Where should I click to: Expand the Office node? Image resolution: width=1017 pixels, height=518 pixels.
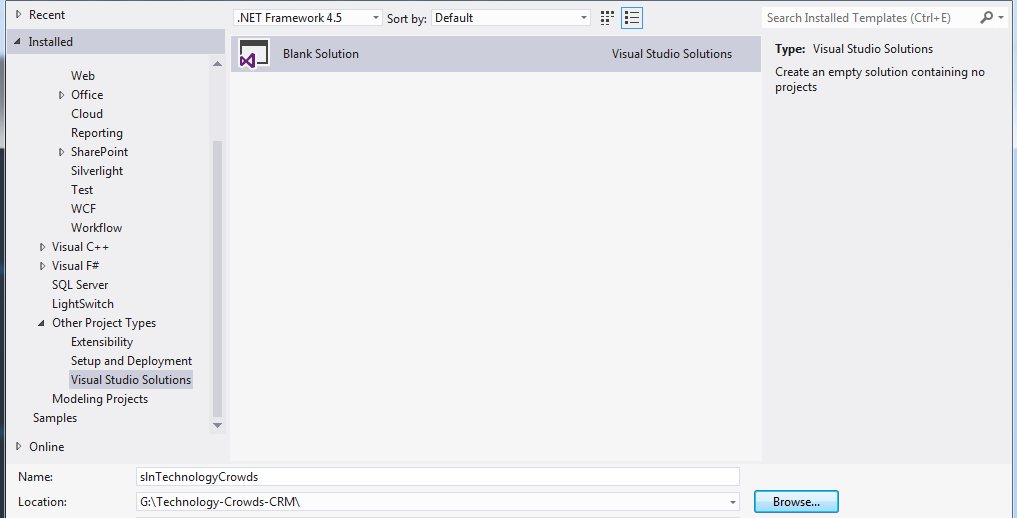pos(62,95)
